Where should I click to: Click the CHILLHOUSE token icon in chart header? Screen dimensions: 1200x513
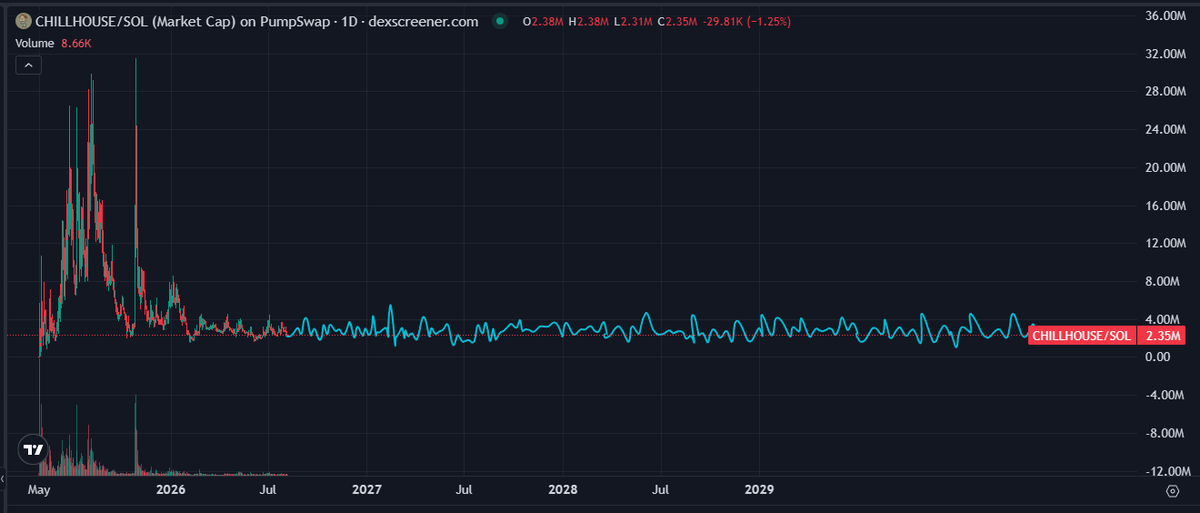(x=23, y=22)
